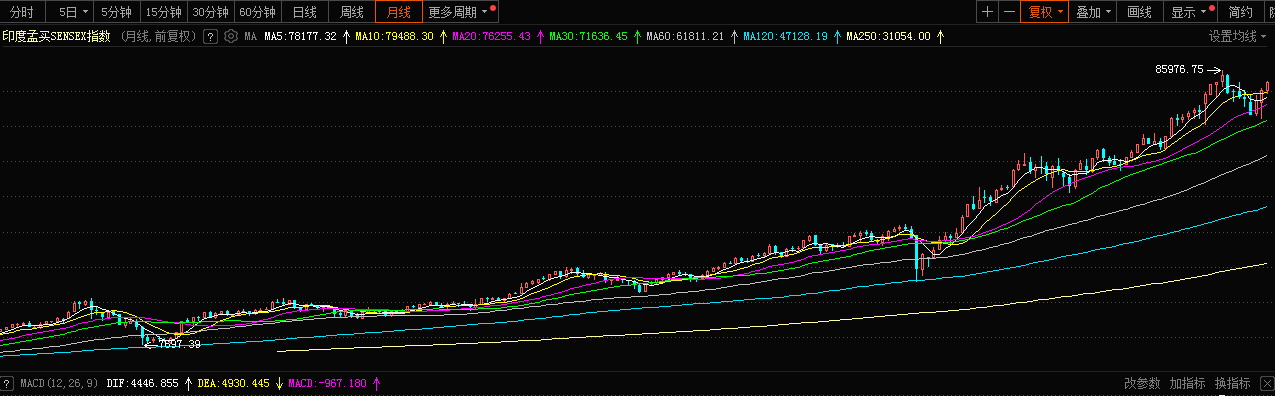Click 改参数 to change parameters
The width and height of the screenshot is (1275, 396).
(1142, 383)
